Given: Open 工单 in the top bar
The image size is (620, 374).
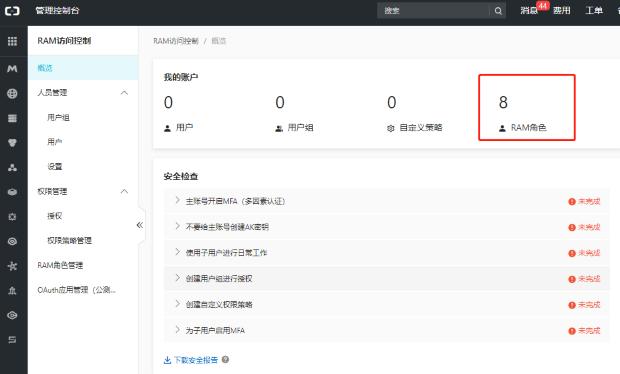Looking at the screenshot, I should (594, 11).
